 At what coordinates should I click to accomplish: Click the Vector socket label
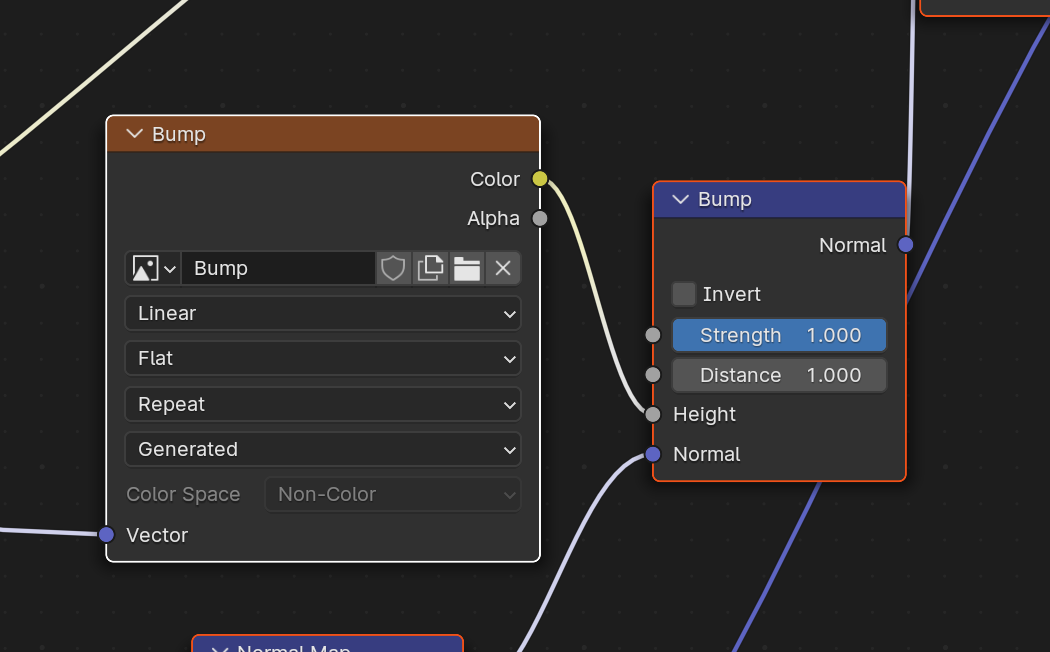pyautogui.click(x=157, y=535)
